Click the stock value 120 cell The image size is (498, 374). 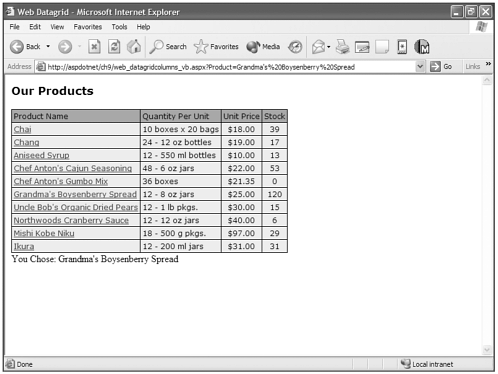point(275,194)
